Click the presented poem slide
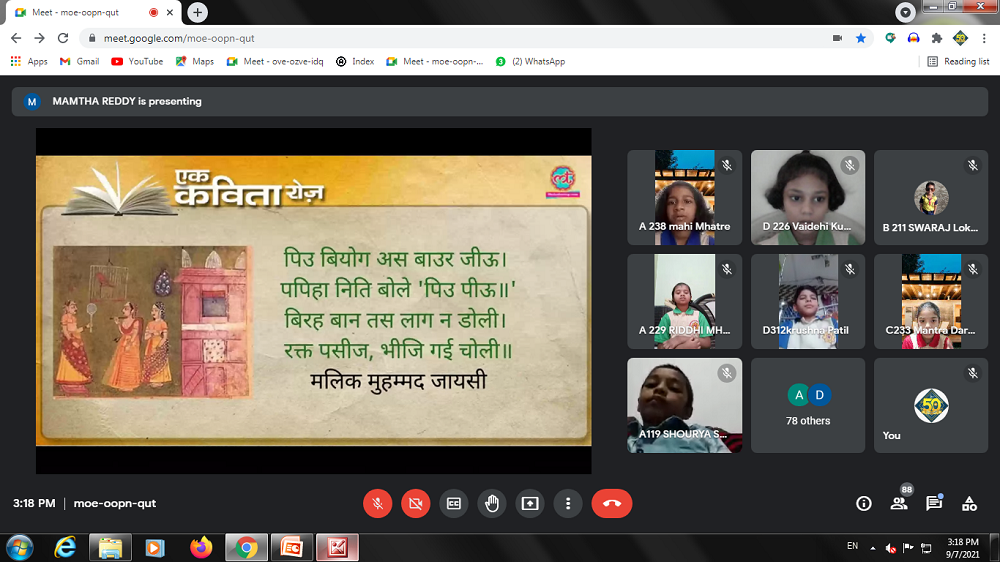The image size is (1000, 562). pos(313,300)
